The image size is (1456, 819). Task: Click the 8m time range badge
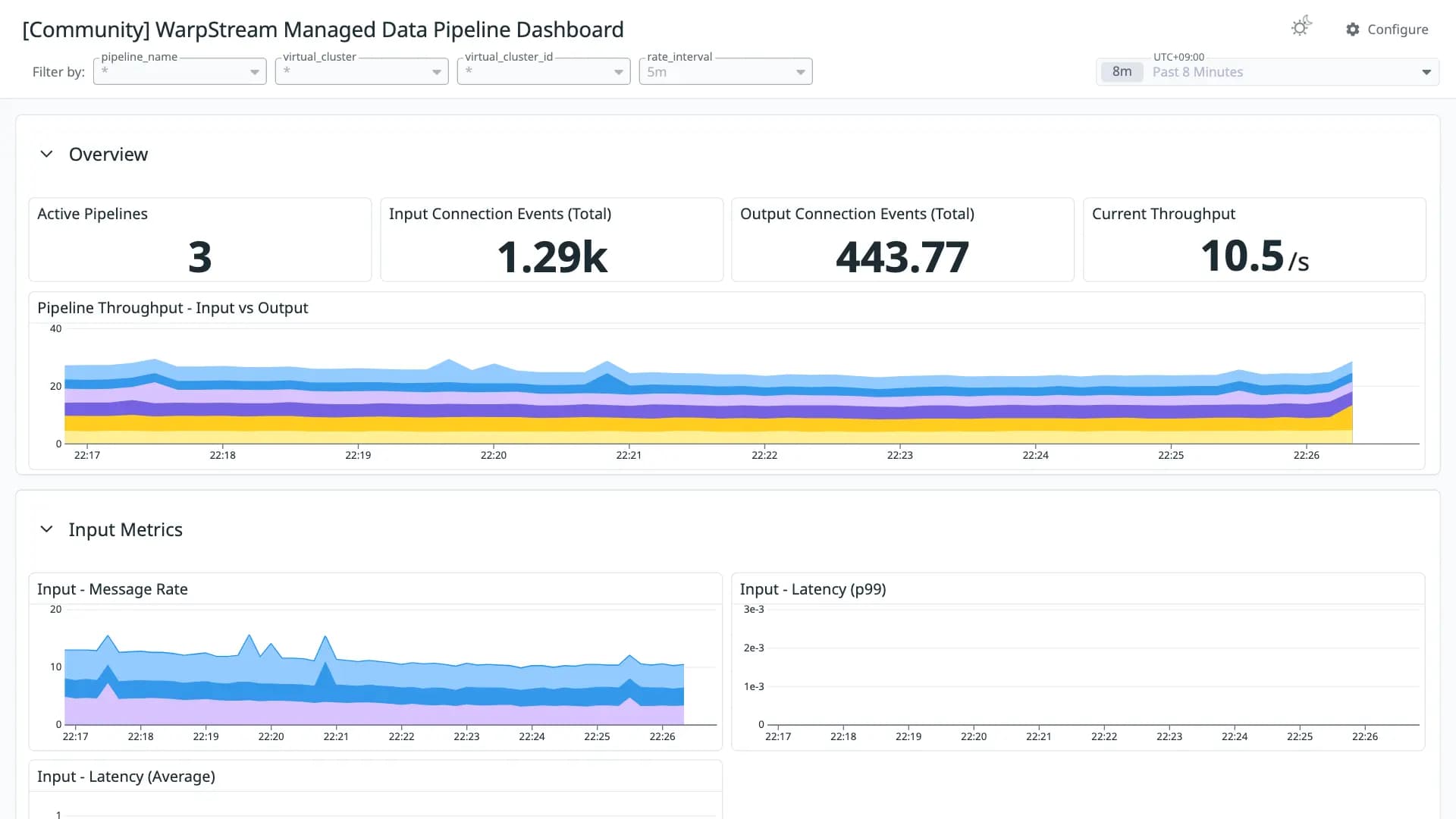click(1122, 72)
